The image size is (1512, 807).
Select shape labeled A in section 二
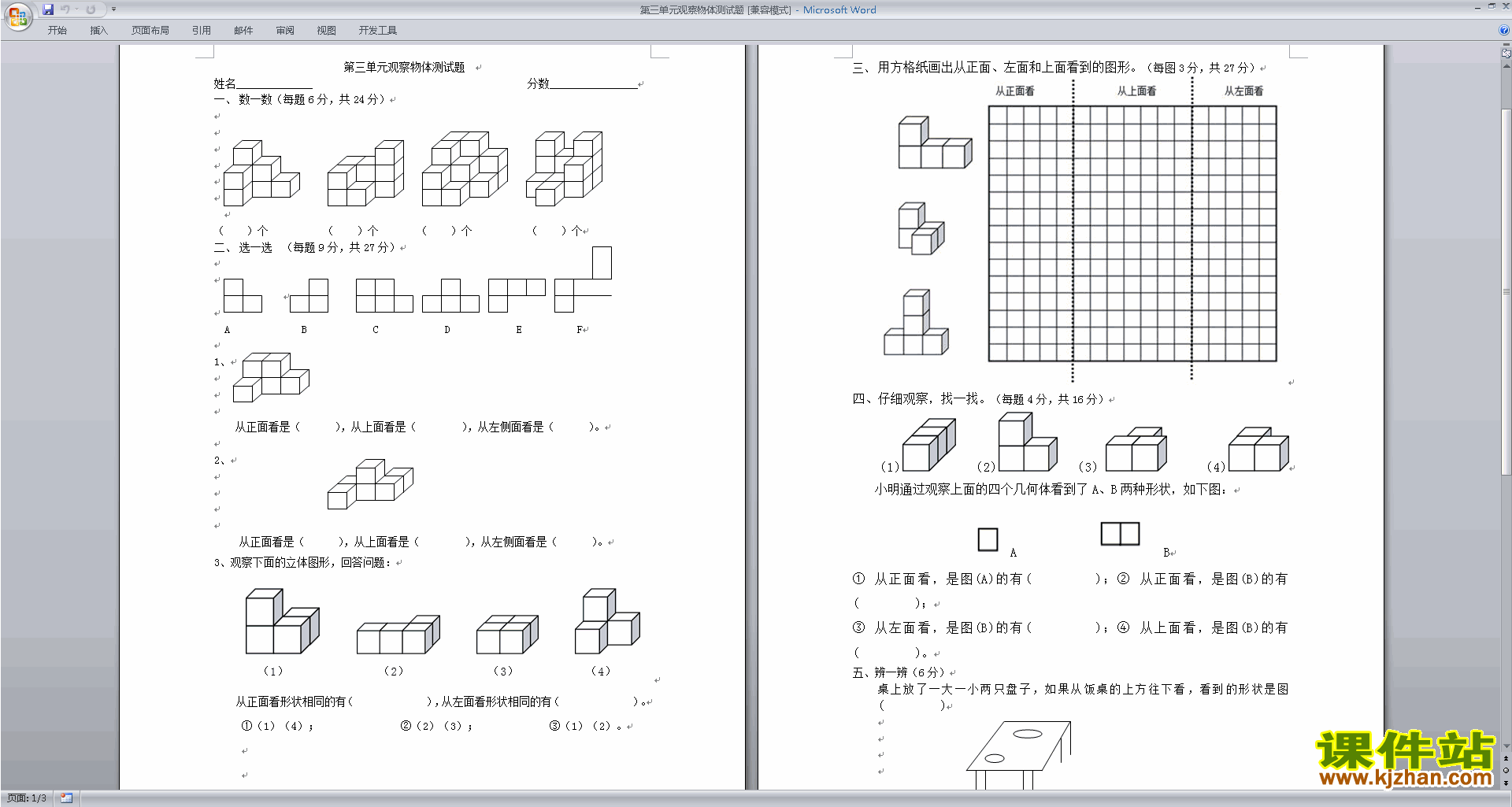pyautogui.click(x=243, y=296)
